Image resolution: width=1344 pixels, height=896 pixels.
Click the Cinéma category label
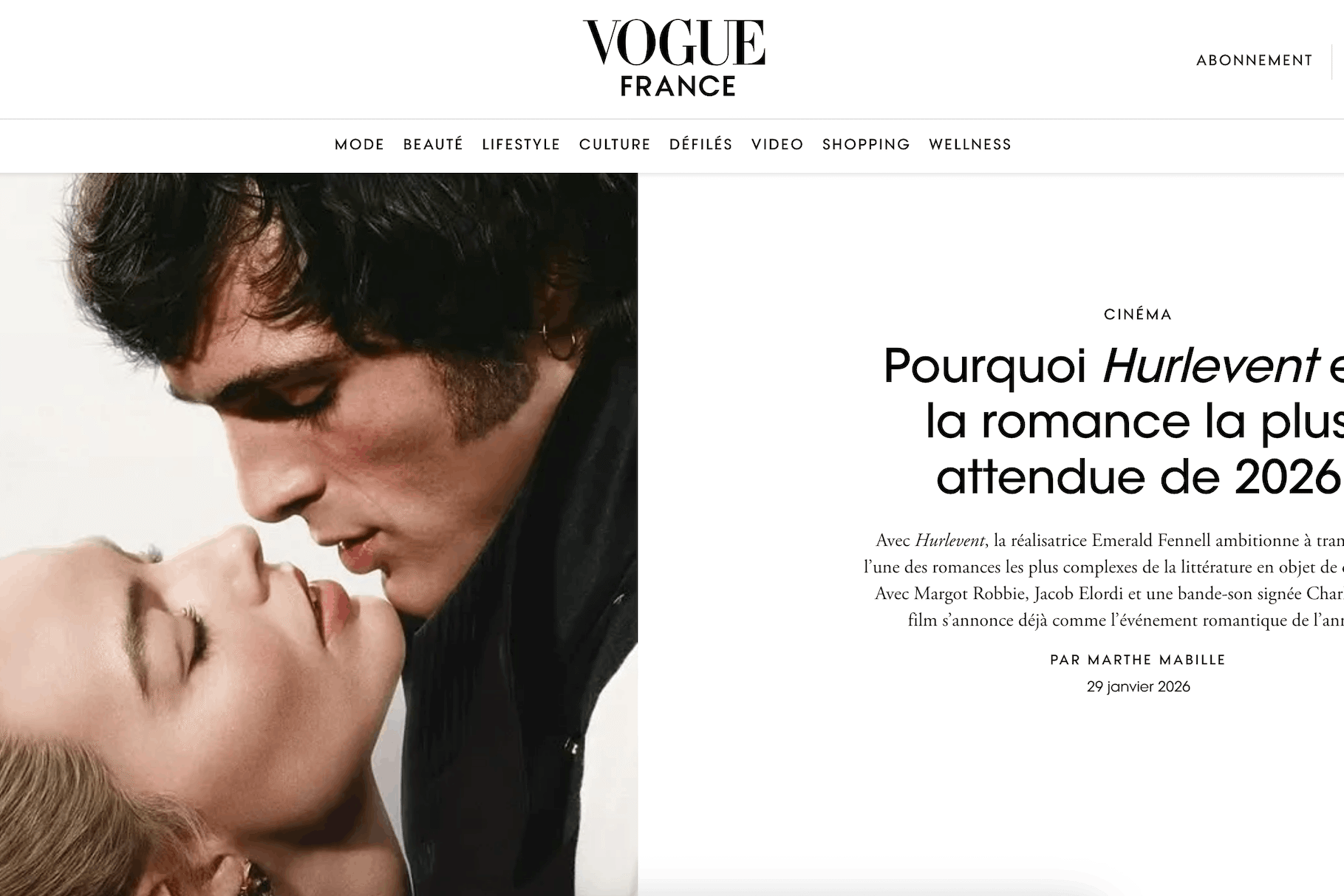click(x=1138, y=315)
